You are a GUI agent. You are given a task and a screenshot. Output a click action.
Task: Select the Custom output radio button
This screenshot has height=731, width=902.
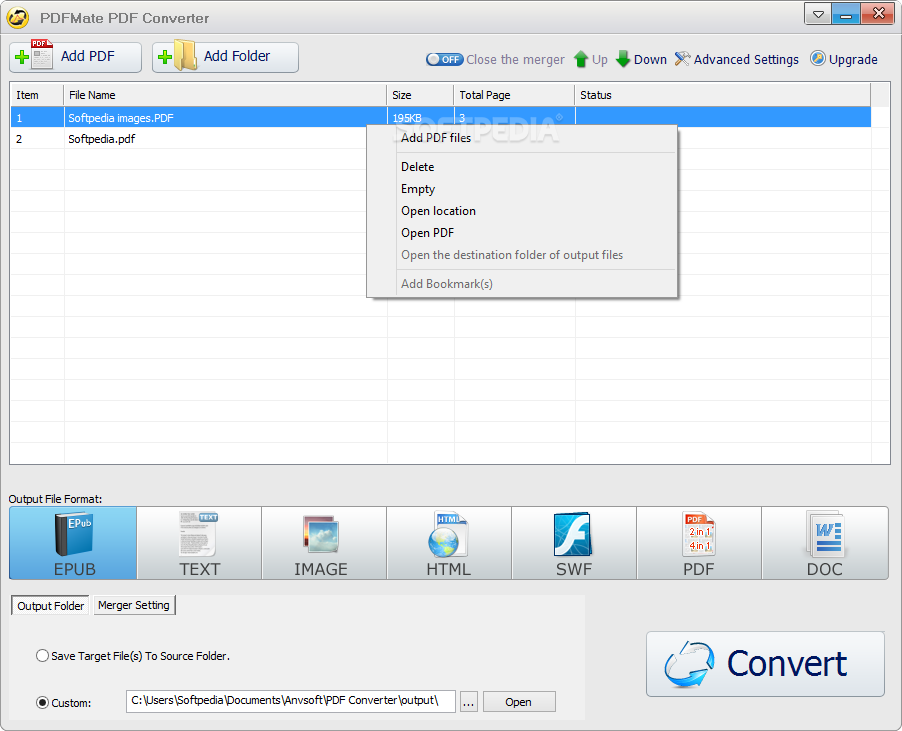(x=42, y=702)
